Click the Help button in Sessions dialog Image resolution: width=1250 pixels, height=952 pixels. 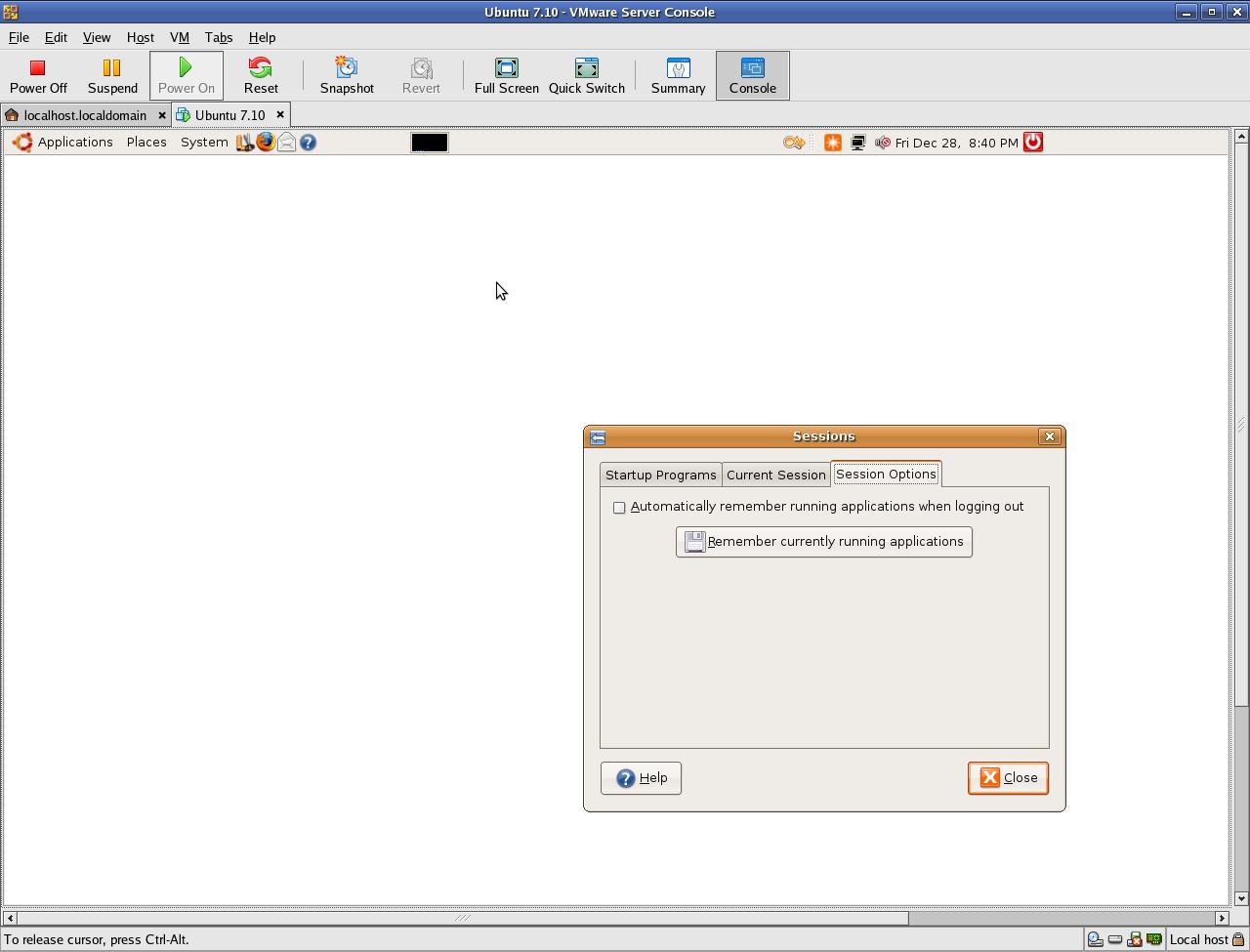pyautogui.click(x=641, y=778)
